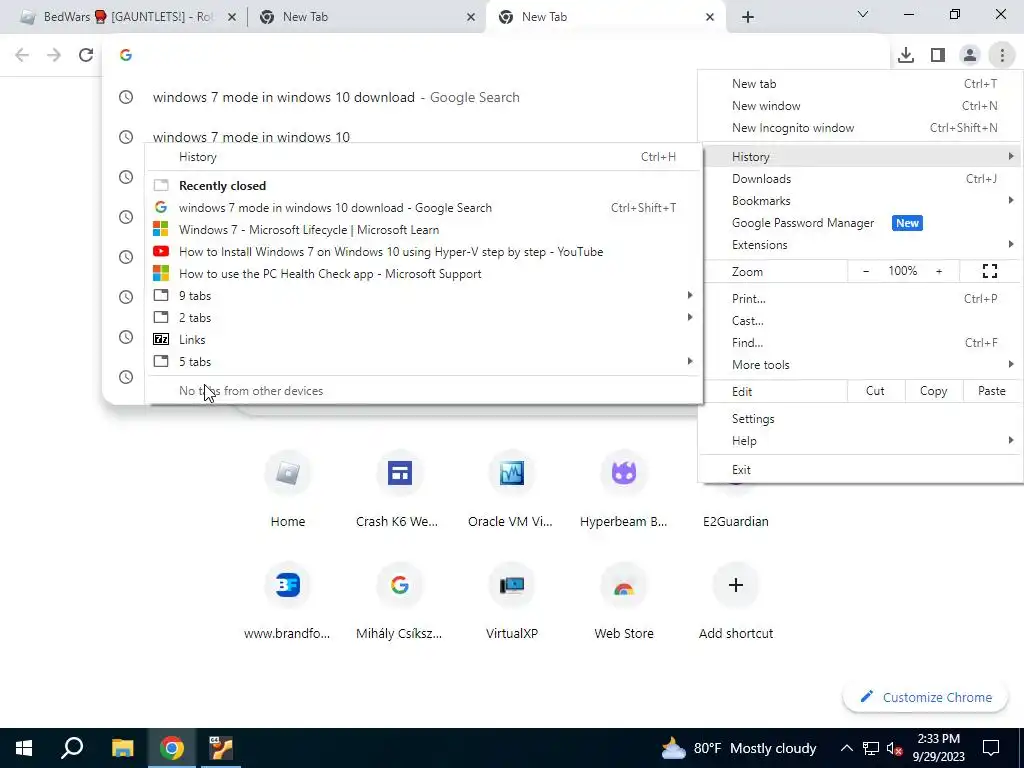Image resolution: width=1024 pixels, height=768 pixels.
Task: Open the Help submenu
Action: [x=861, y=441]
